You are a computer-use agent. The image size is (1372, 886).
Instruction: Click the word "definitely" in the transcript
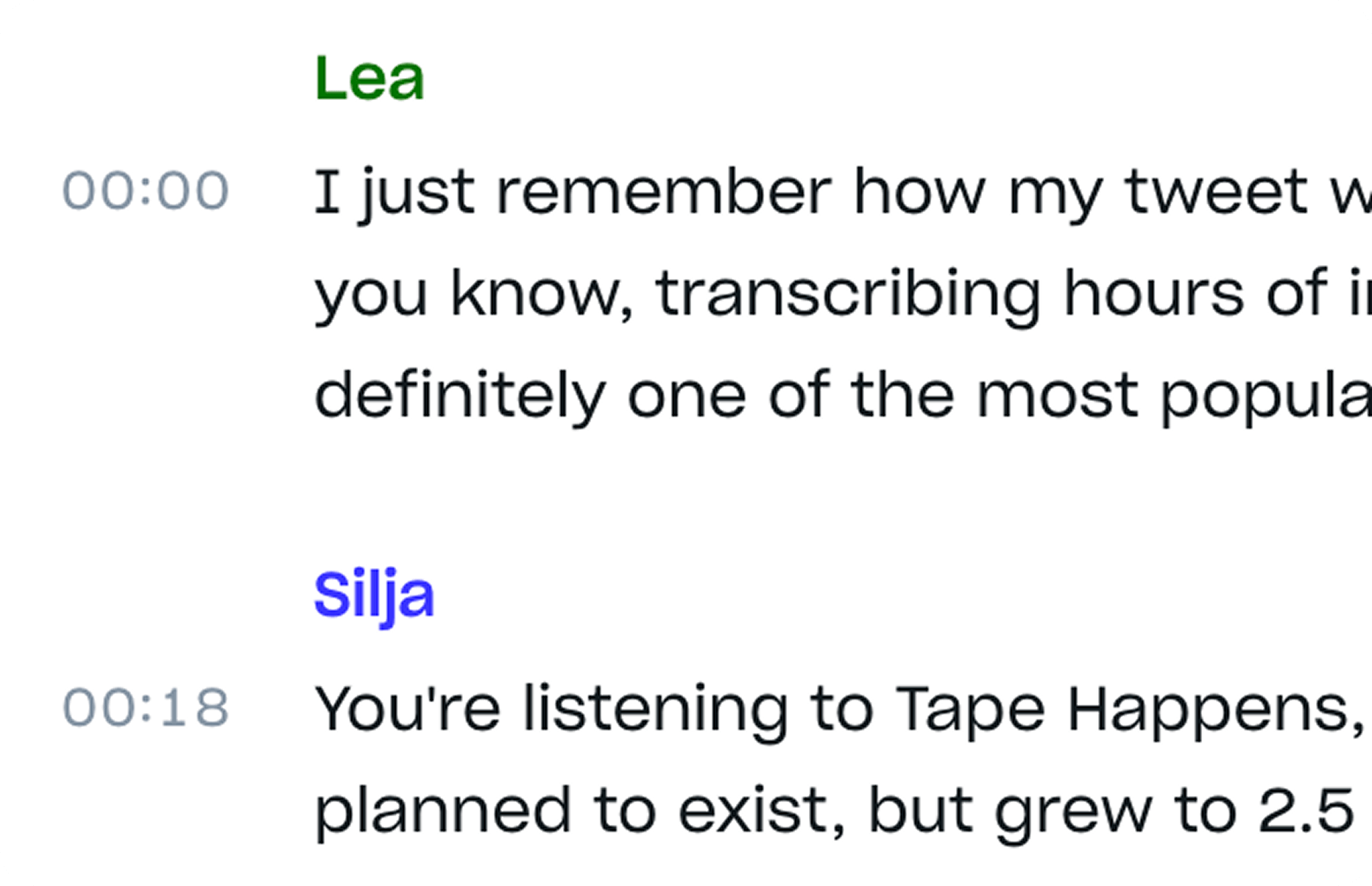461,397
